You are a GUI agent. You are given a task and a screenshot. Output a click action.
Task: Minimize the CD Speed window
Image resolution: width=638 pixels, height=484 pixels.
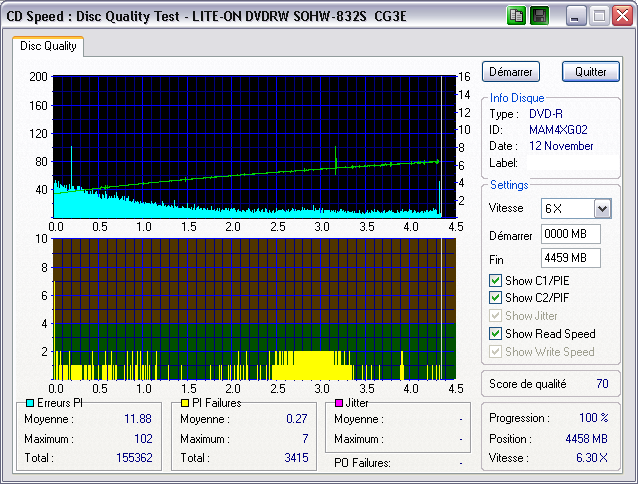click(x=575, y=16)
